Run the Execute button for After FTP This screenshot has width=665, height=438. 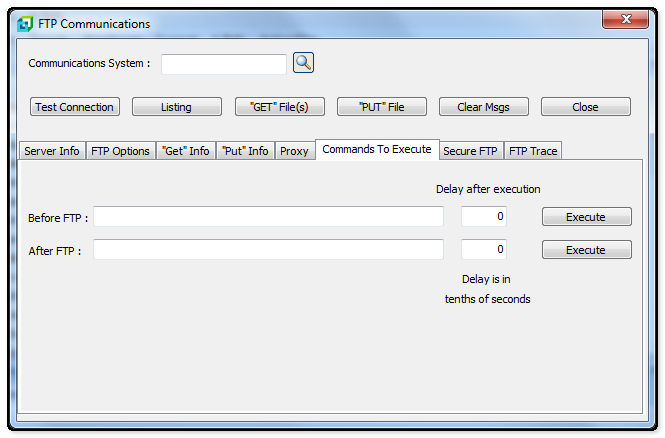586,250
